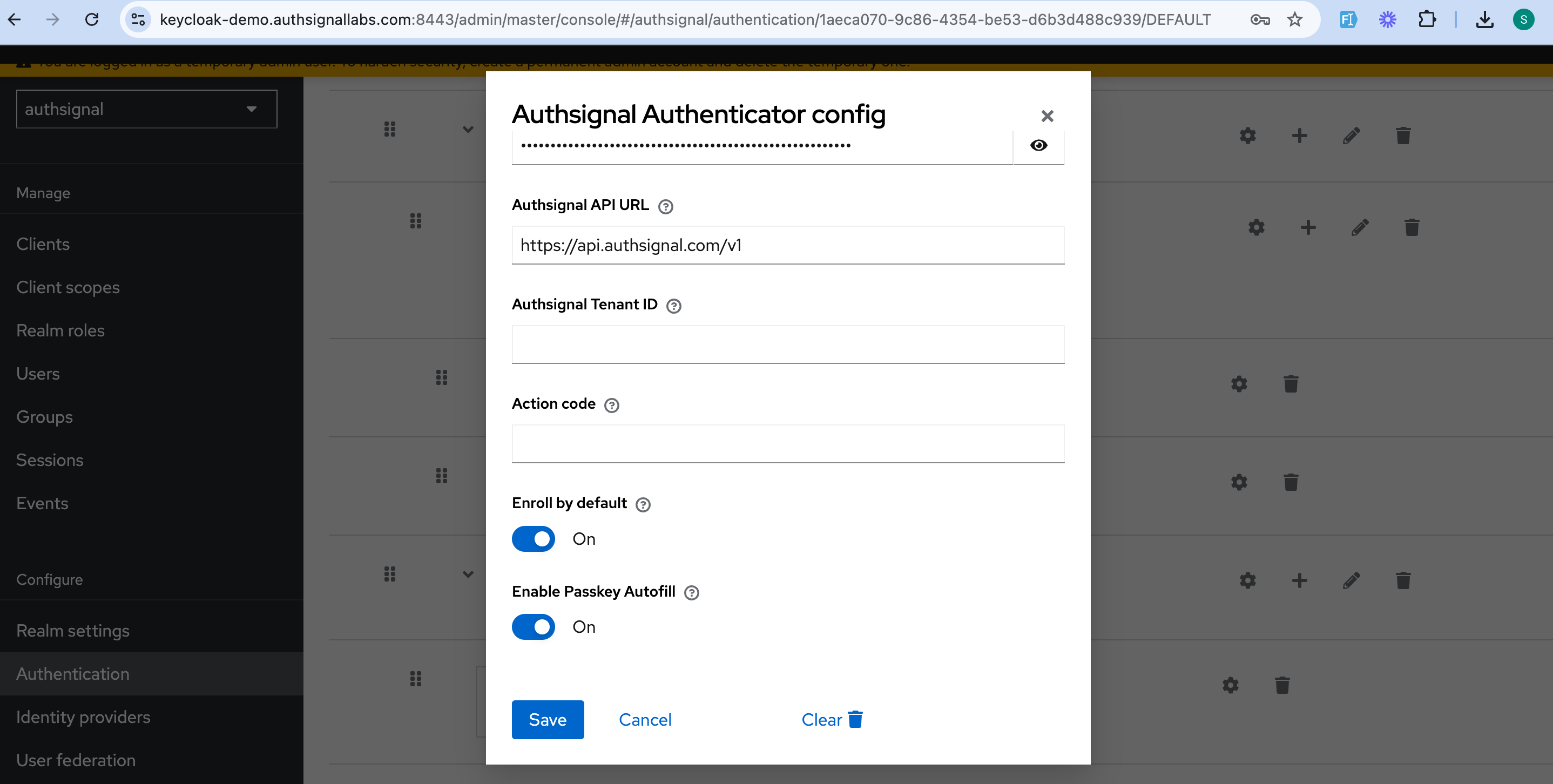This screenshot has width=1553, height=784.
Task: Open Events in the sidebar
Action: click(x=42, y=503)
